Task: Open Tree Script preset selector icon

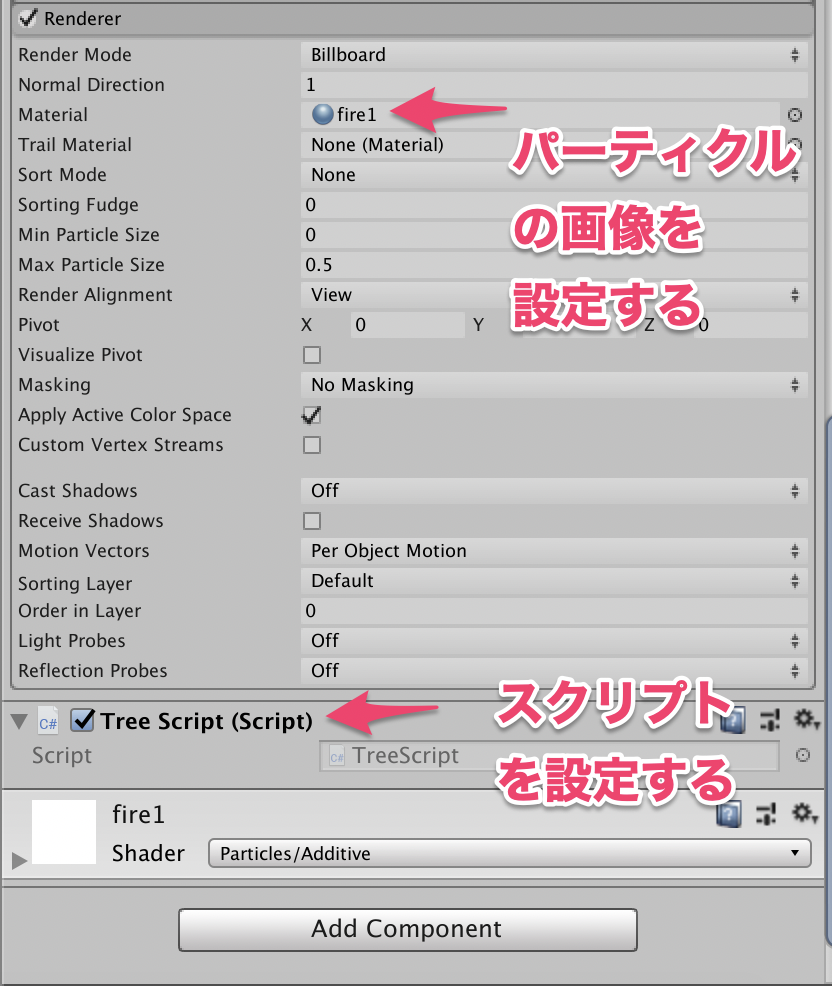Action: [x=769, y=721]
